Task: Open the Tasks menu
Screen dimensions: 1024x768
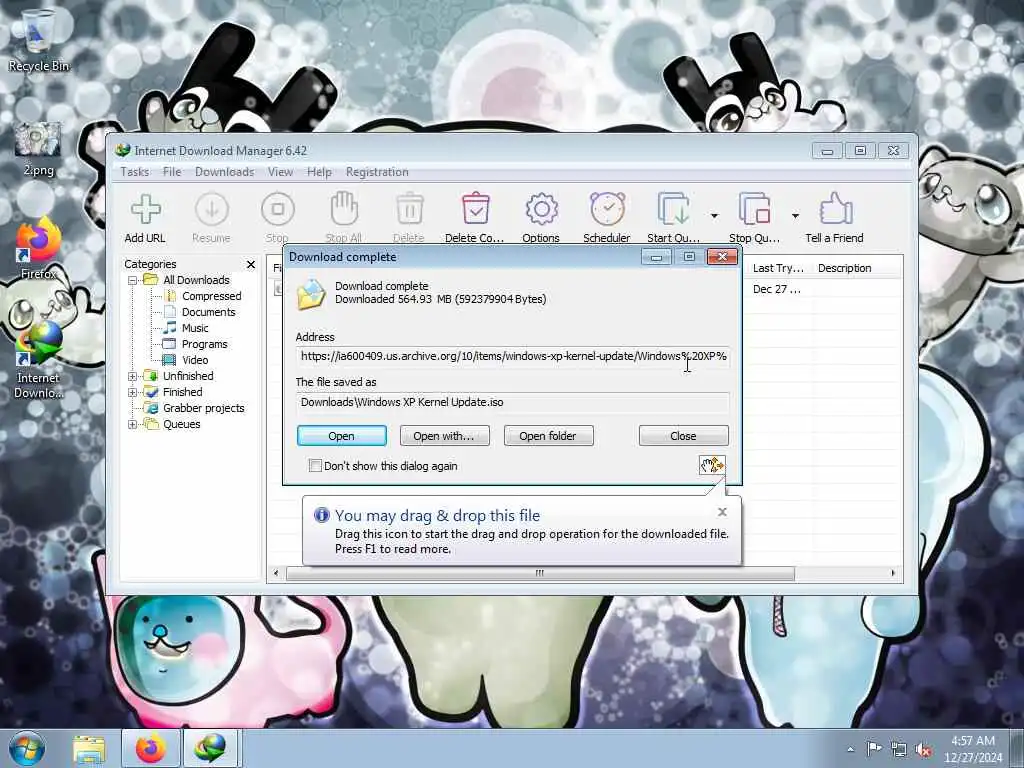Action: 135,172
